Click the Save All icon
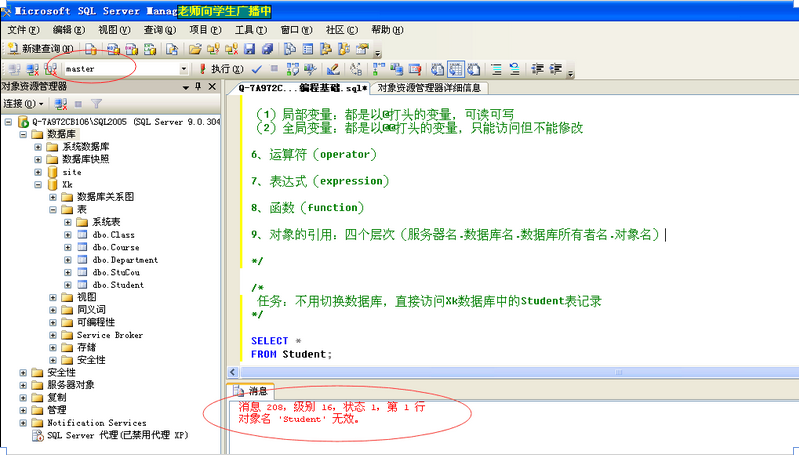Viewport: 799px width, 455px height. 268,49
